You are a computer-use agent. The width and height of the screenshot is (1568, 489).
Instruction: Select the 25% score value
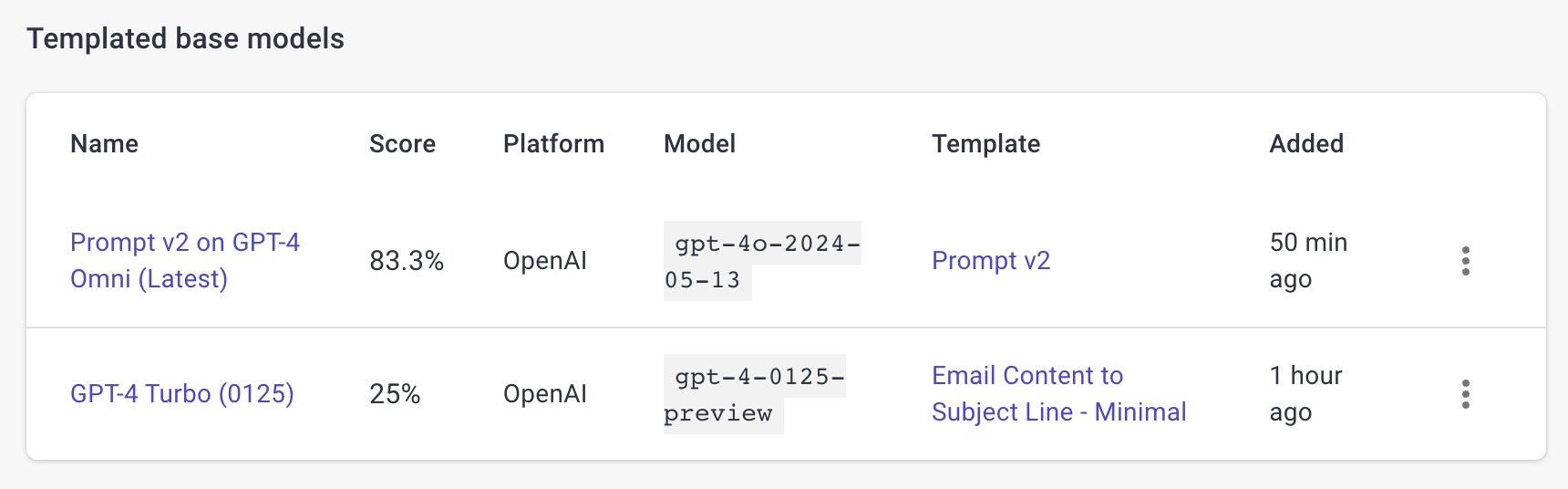(395, 394)
